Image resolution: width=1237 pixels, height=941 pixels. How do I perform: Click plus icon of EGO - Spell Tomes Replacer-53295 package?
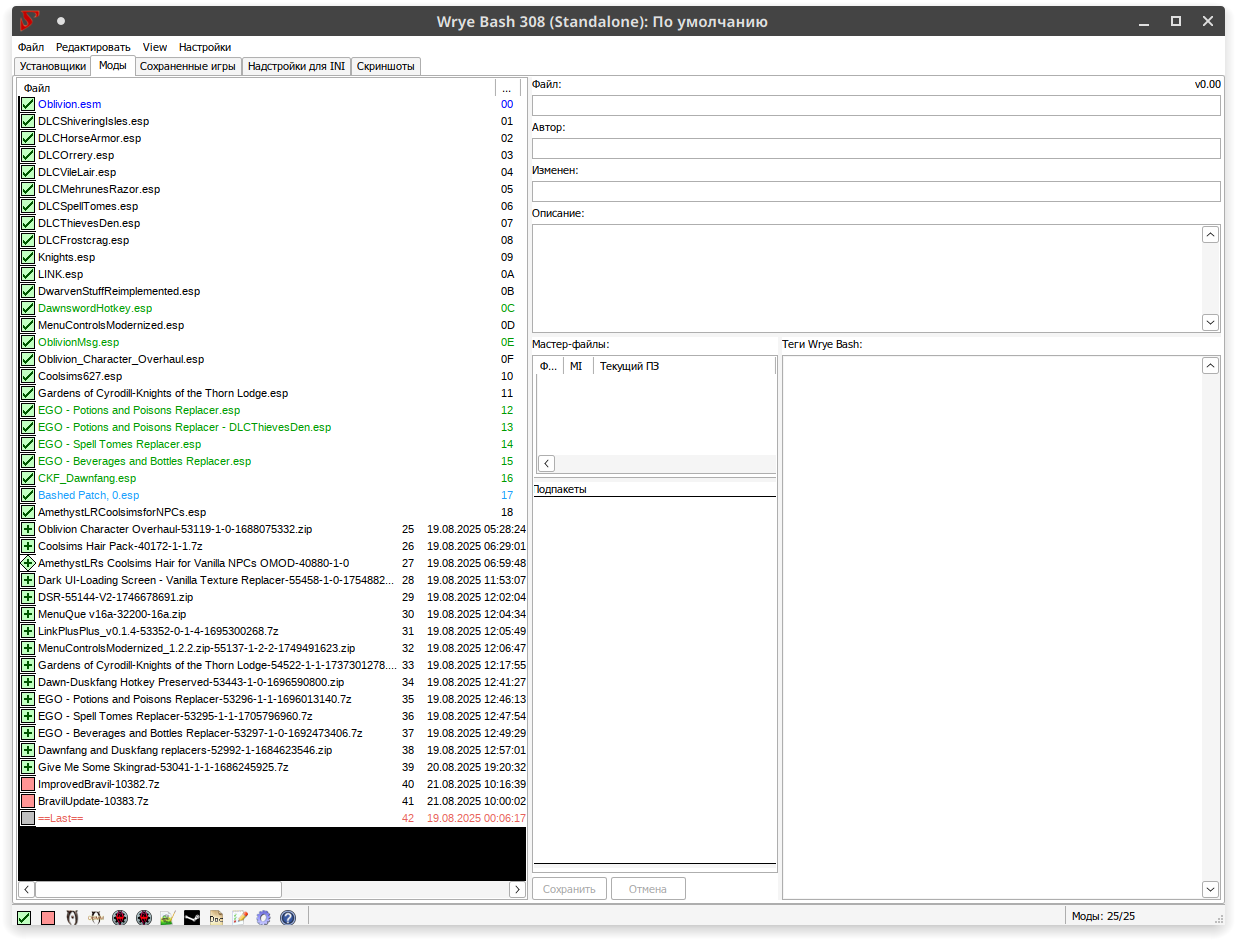(x=28, y=716)
